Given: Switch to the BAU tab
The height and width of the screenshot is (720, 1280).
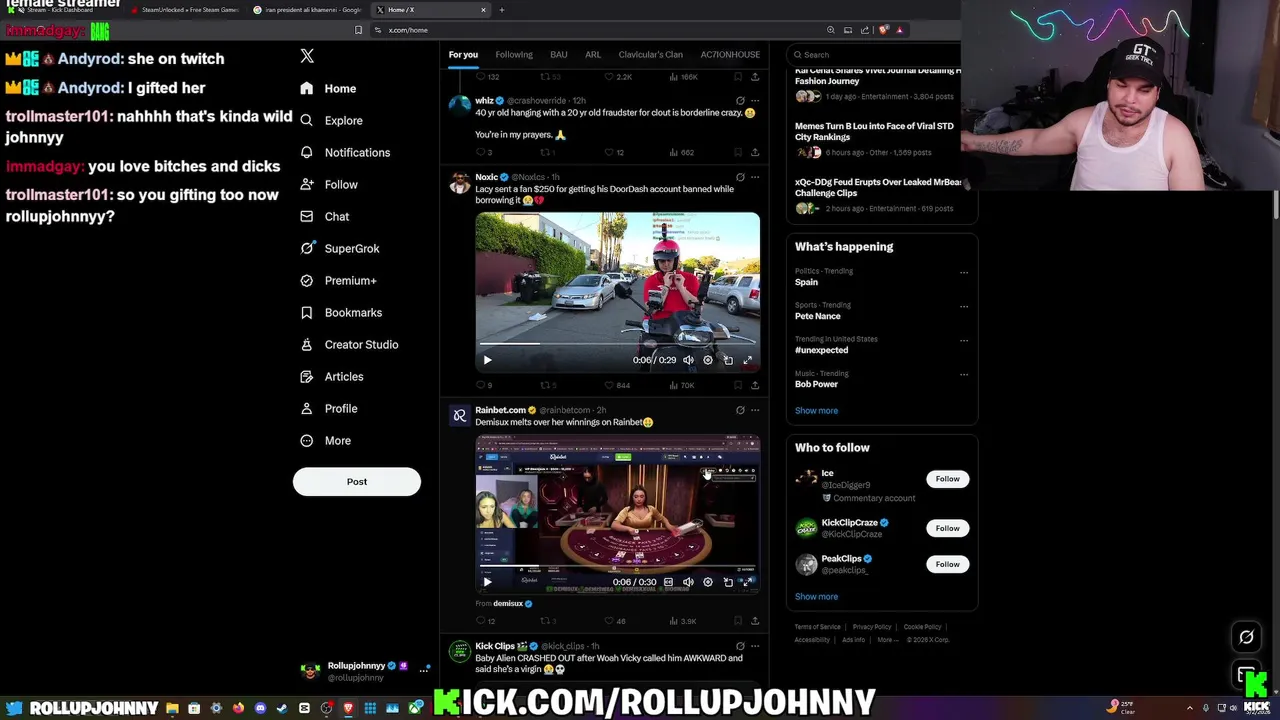Looking at the screenshot, I should pyautogui.click(x=559, y=54).
